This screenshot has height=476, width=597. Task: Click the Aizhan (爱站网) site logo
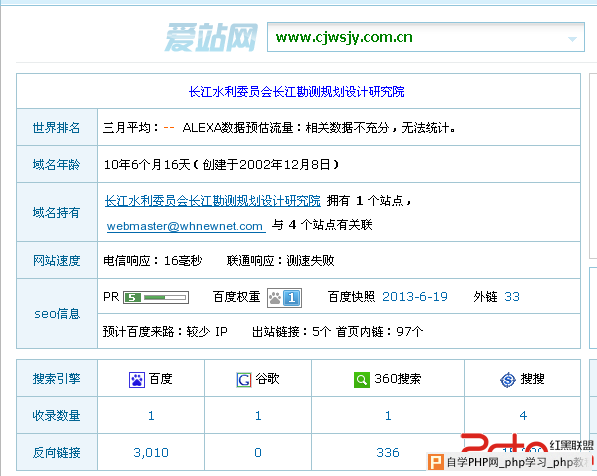pyautogui.click(x=211, y=37)
